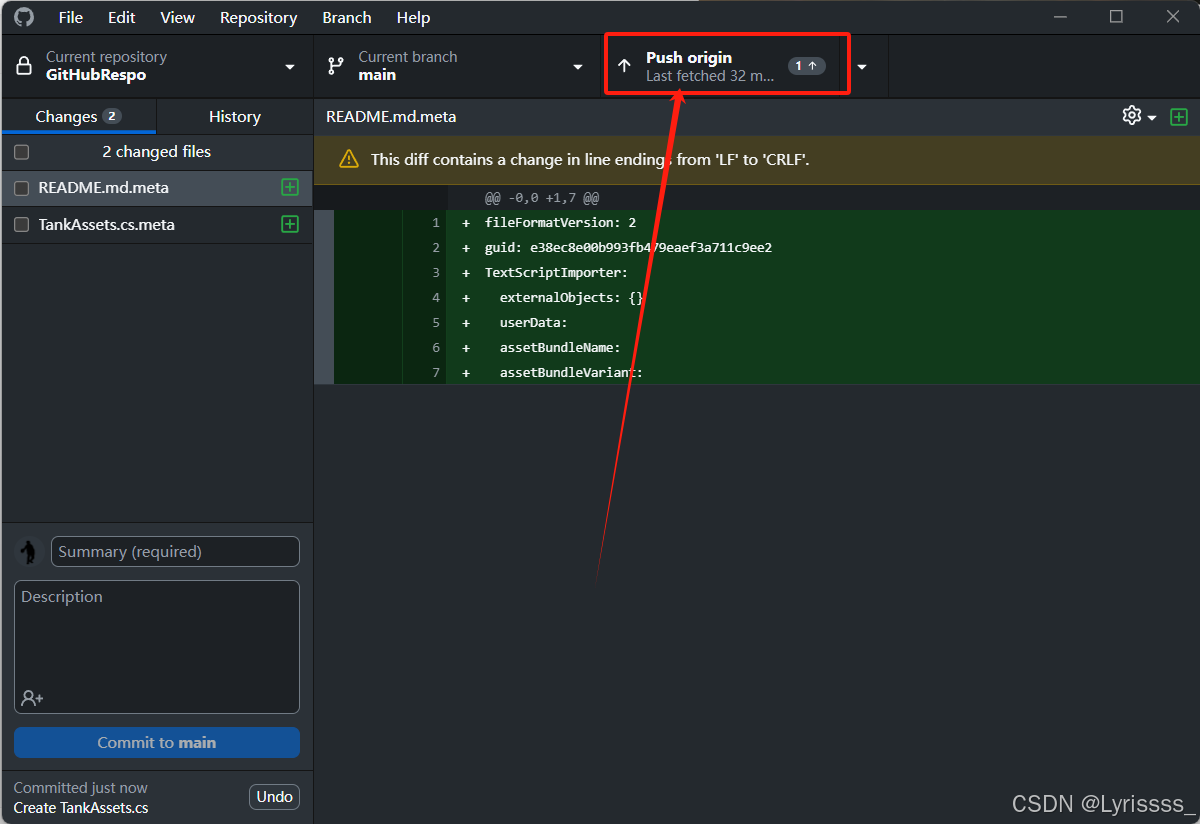Click the diff hunk header @@ -0,0 +1,7 @@
The height and width of the screenshot is (824, 1200).
(x=542, y=198)
